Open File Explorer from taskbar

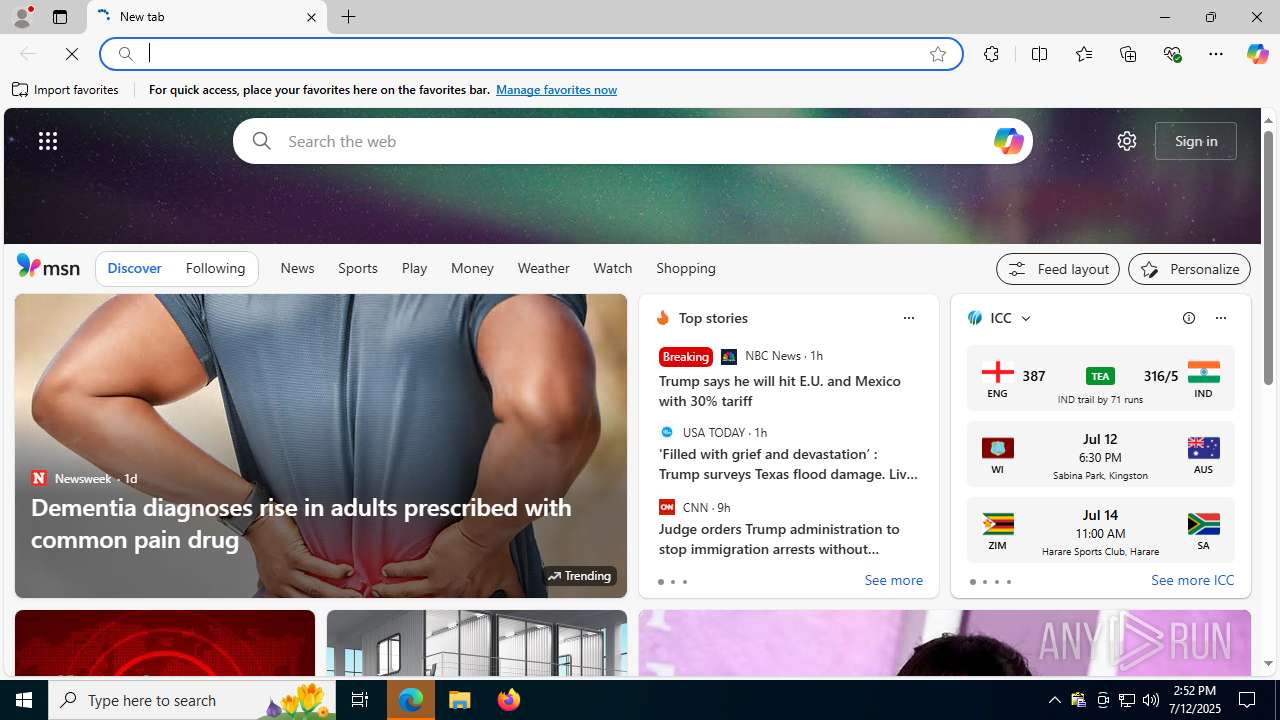(460, 700)
